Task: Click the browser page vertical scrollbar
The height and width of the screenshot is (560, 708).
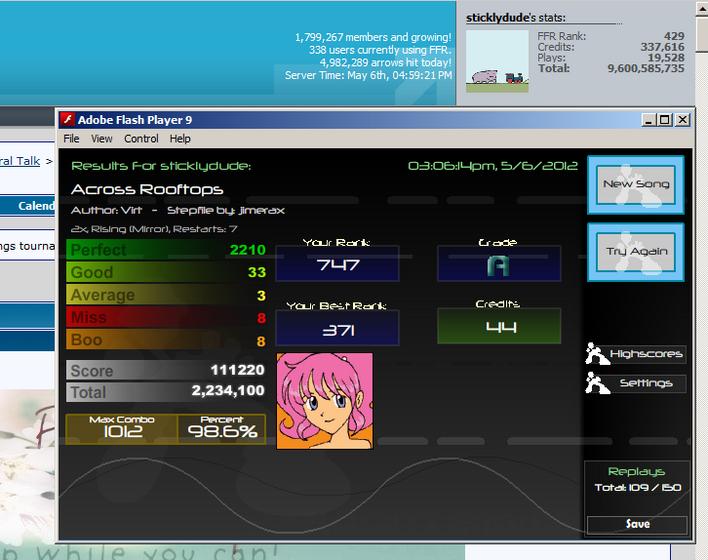Action: (702, 280)
